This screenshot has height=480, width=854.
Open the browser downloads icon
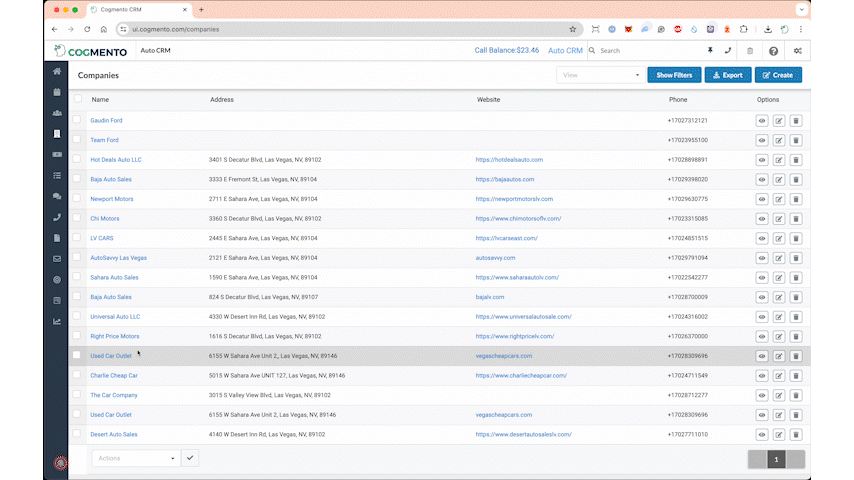pyautogui.click(x=767, y=29)
